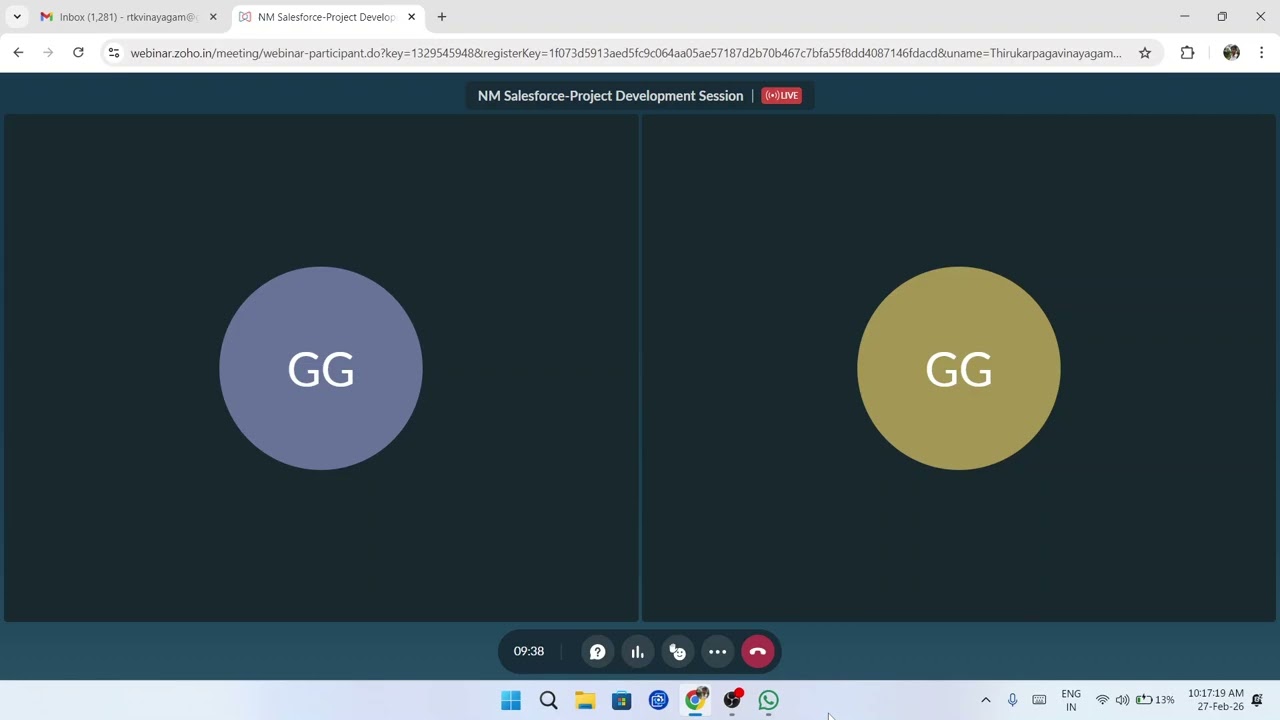1280x720 pixels.
Task: Open Windows taskbar search
Action: pyautogui.click(x=548, y=700)
